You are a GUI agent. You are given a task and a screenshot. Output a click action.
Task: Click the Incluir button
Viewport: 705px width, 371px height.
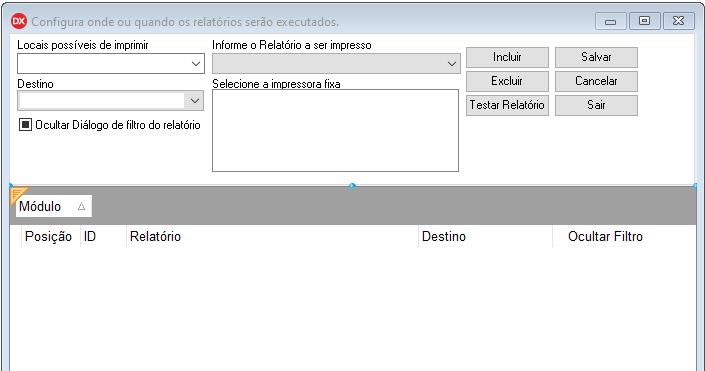point(507,57)
